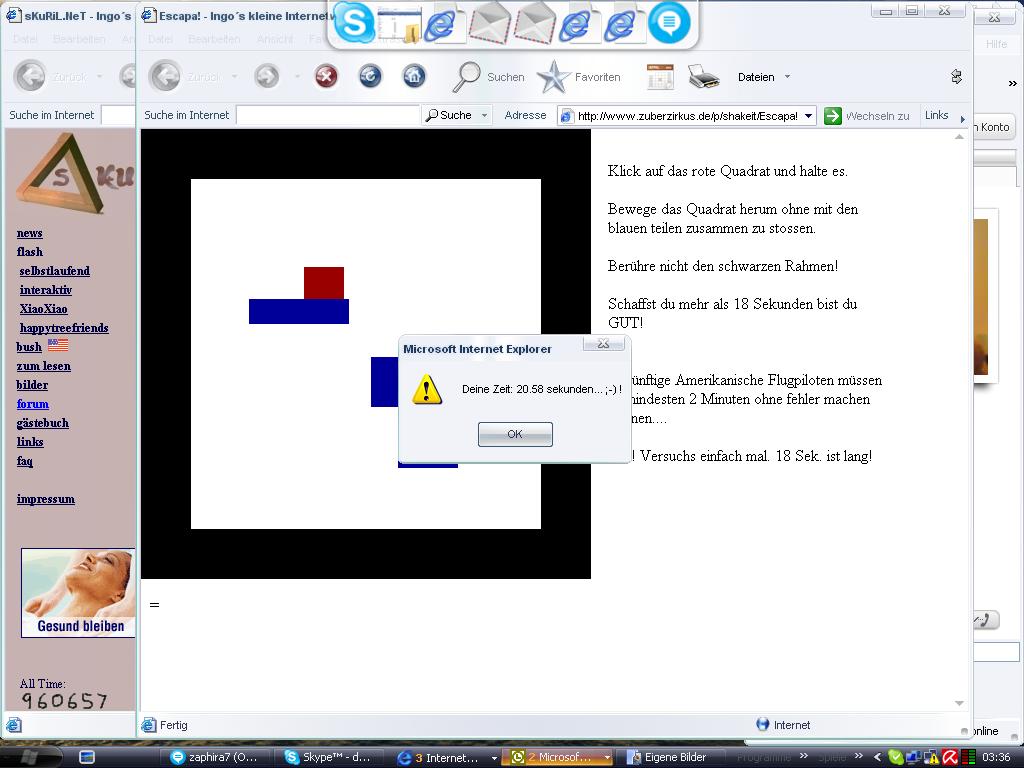Open the selbstlaufend link

54,271
